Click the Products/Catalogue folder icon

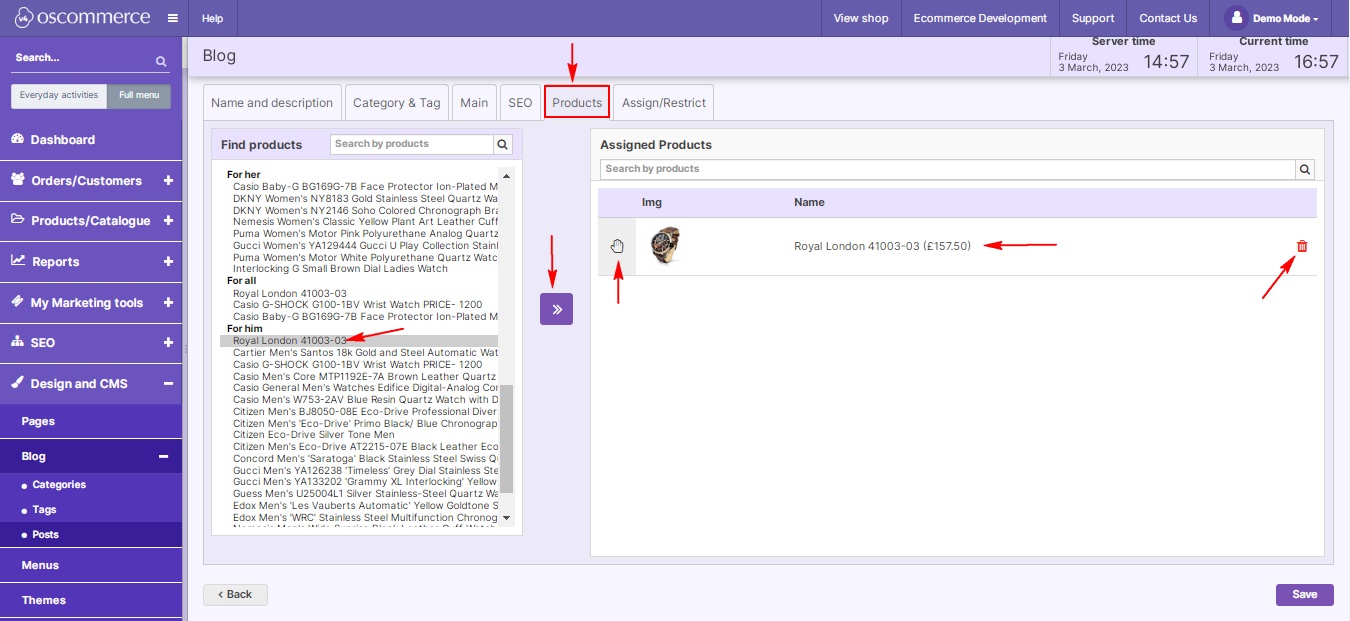(18, 220)
